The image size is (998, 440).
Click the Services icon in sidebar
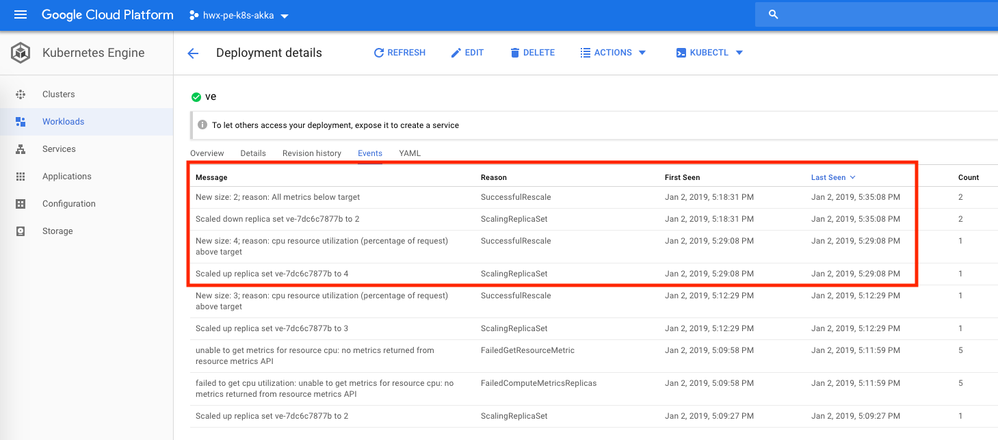click(20, 149)
